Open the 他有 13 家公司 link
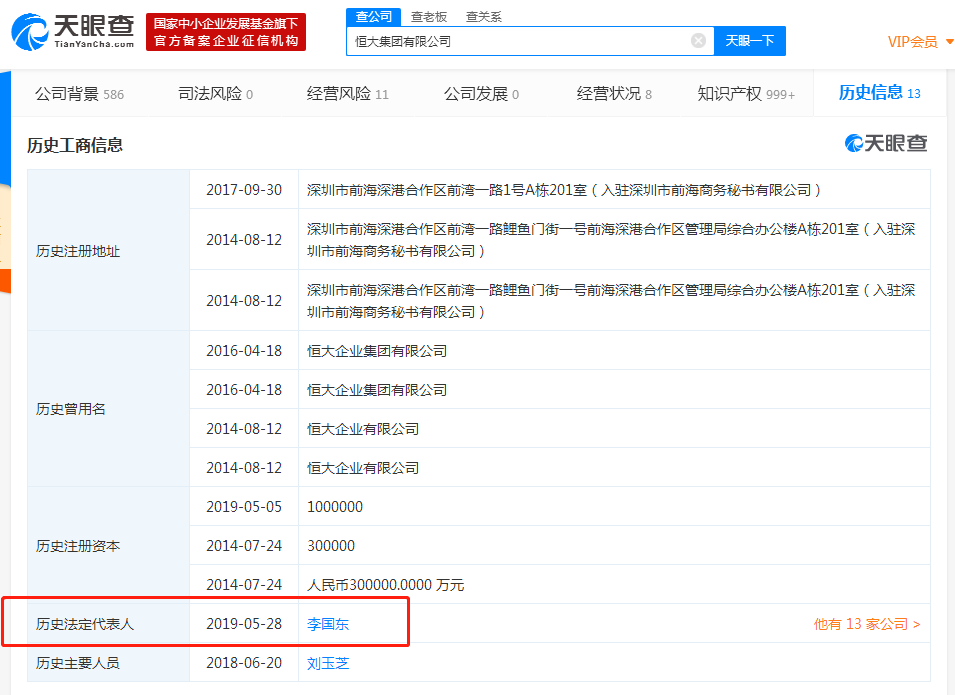This screenshot has height=695, width=955. coord(867,624)
